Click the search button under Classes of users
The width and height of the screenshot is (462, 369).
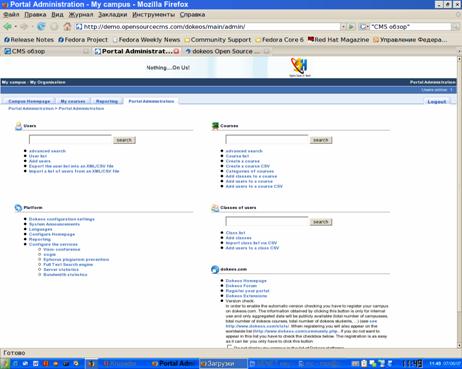point(321,222)
